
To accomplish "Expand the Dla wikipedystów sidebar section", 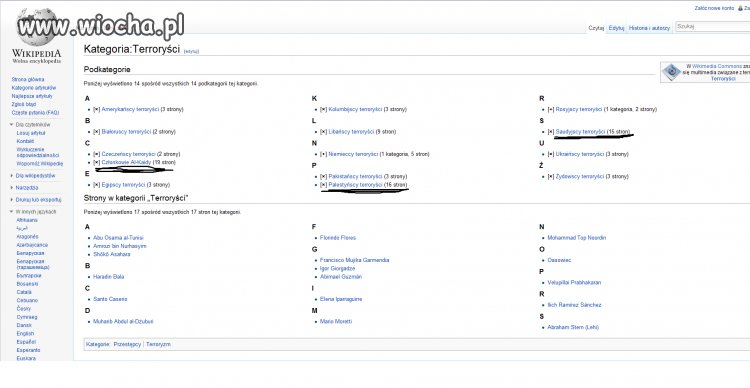I will coord(11,176).
